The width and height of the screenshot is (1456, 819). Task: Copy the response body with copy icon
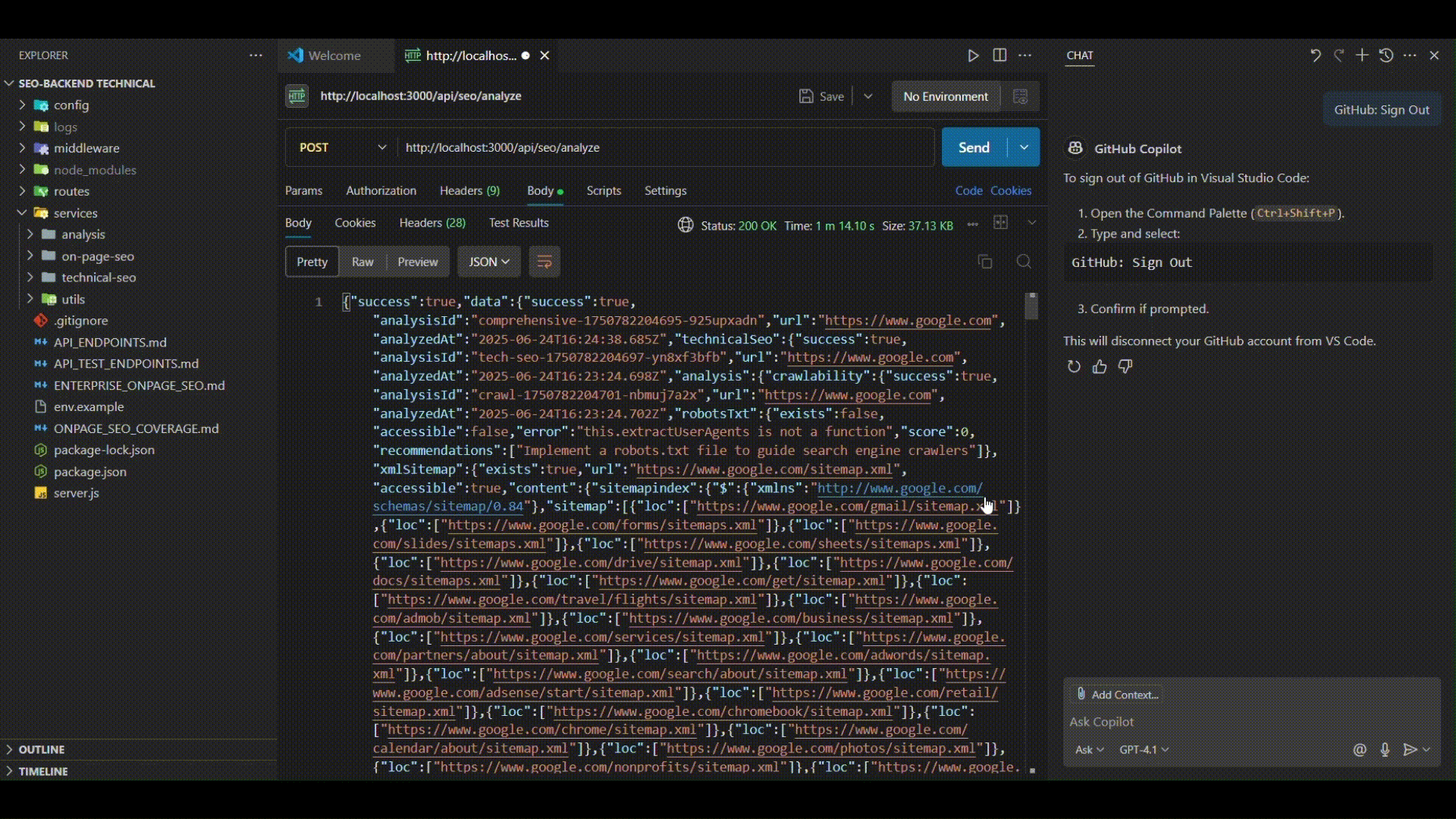tap(985, 262)
